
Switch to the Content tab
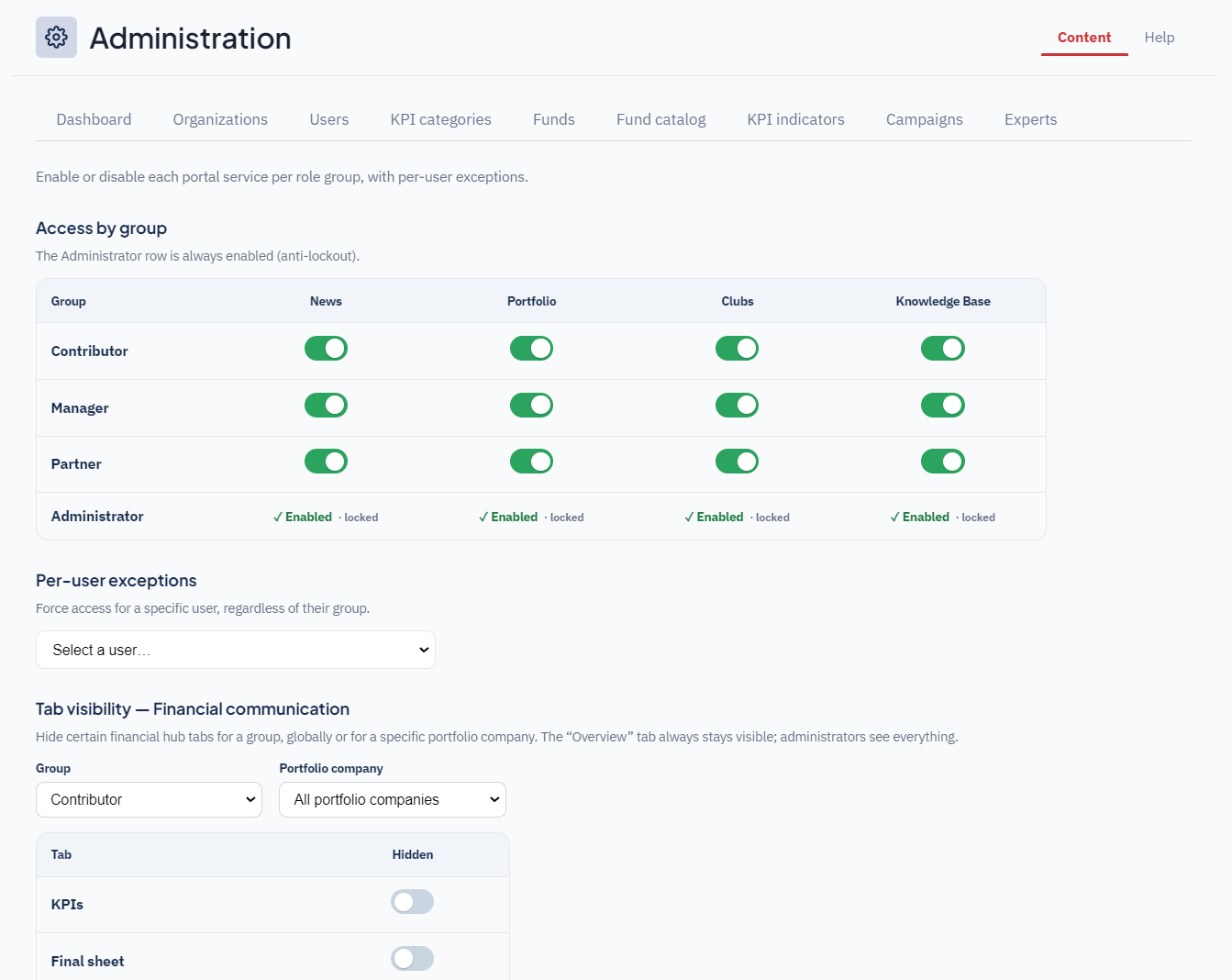(1084, 38)
